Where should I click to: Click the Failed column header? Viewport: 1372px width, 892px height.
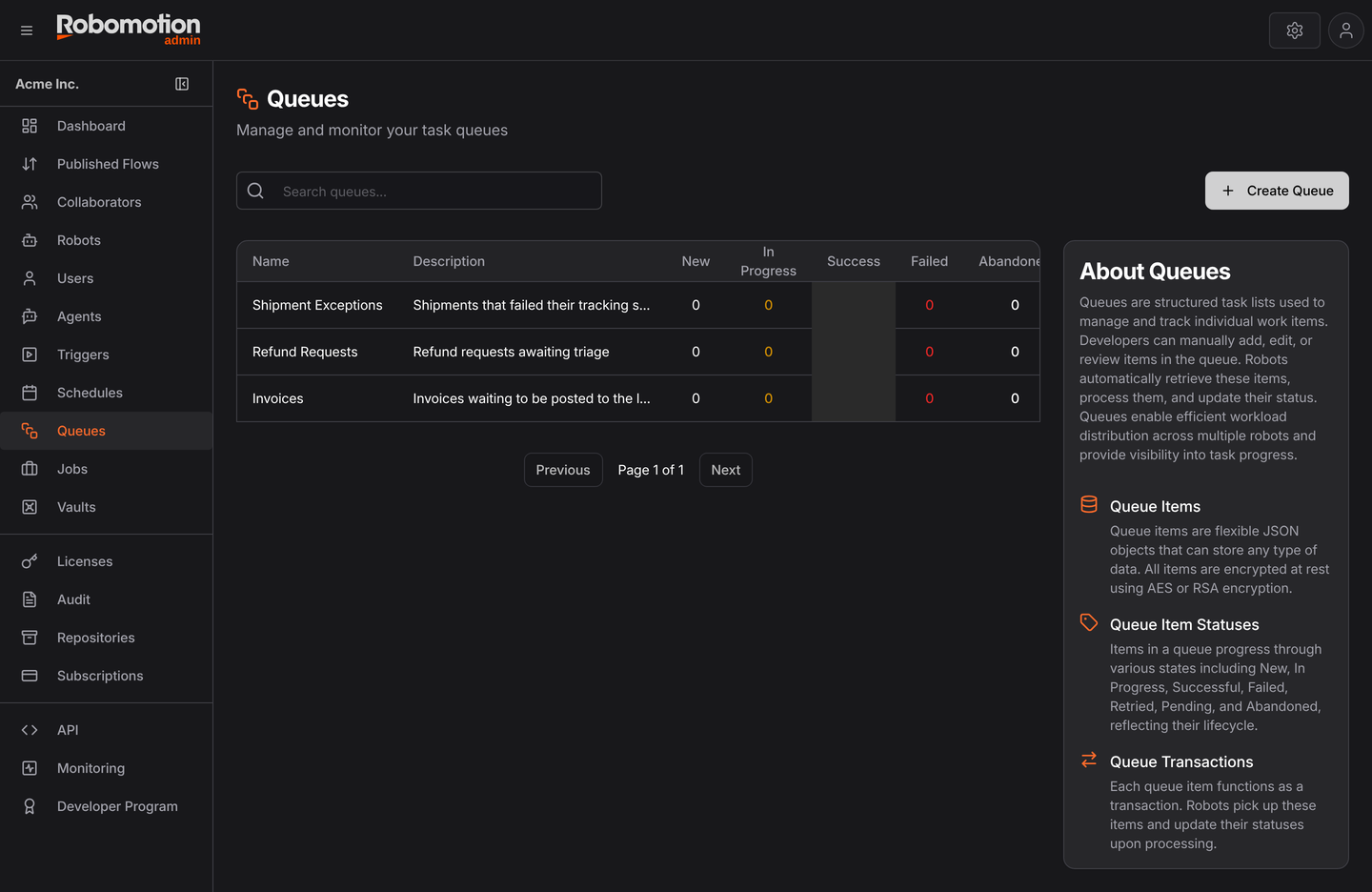tap(929, 261)
